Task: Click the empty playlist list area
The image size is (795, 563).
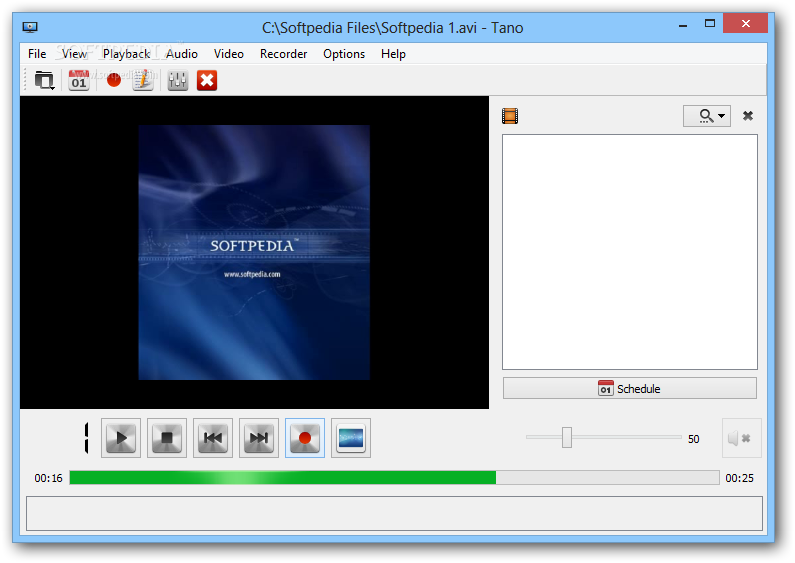Action: click(630, 252)
